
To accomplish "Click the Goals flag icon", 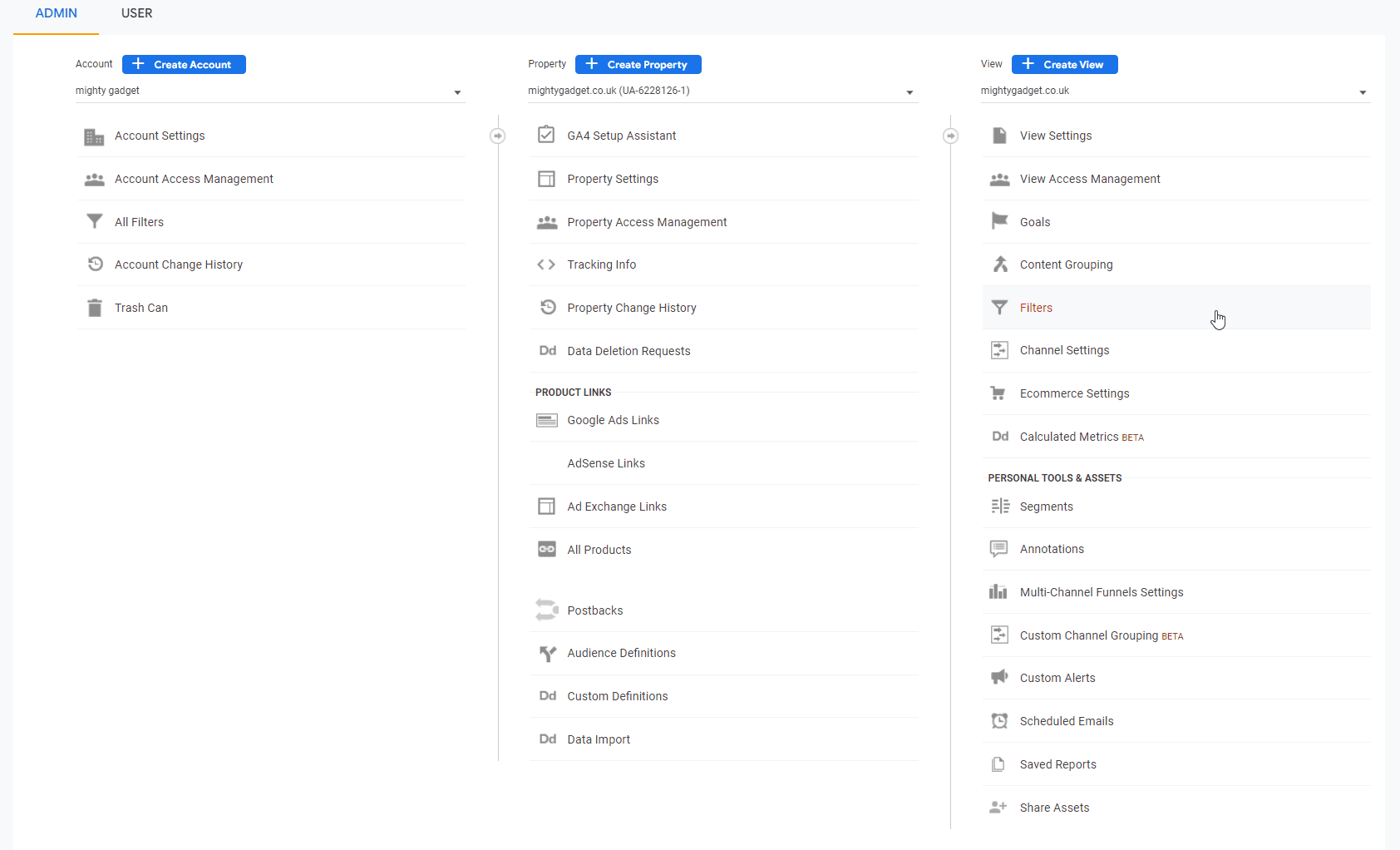I will (999, 221).
